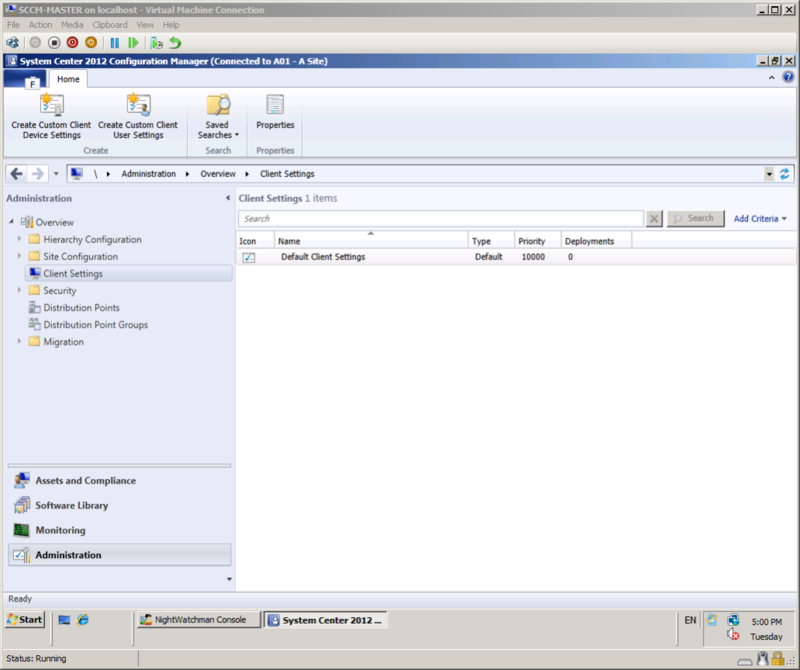Pause the virtual machine from toolbar
This screenshot has height=670, width=800.
coord(115,43)
